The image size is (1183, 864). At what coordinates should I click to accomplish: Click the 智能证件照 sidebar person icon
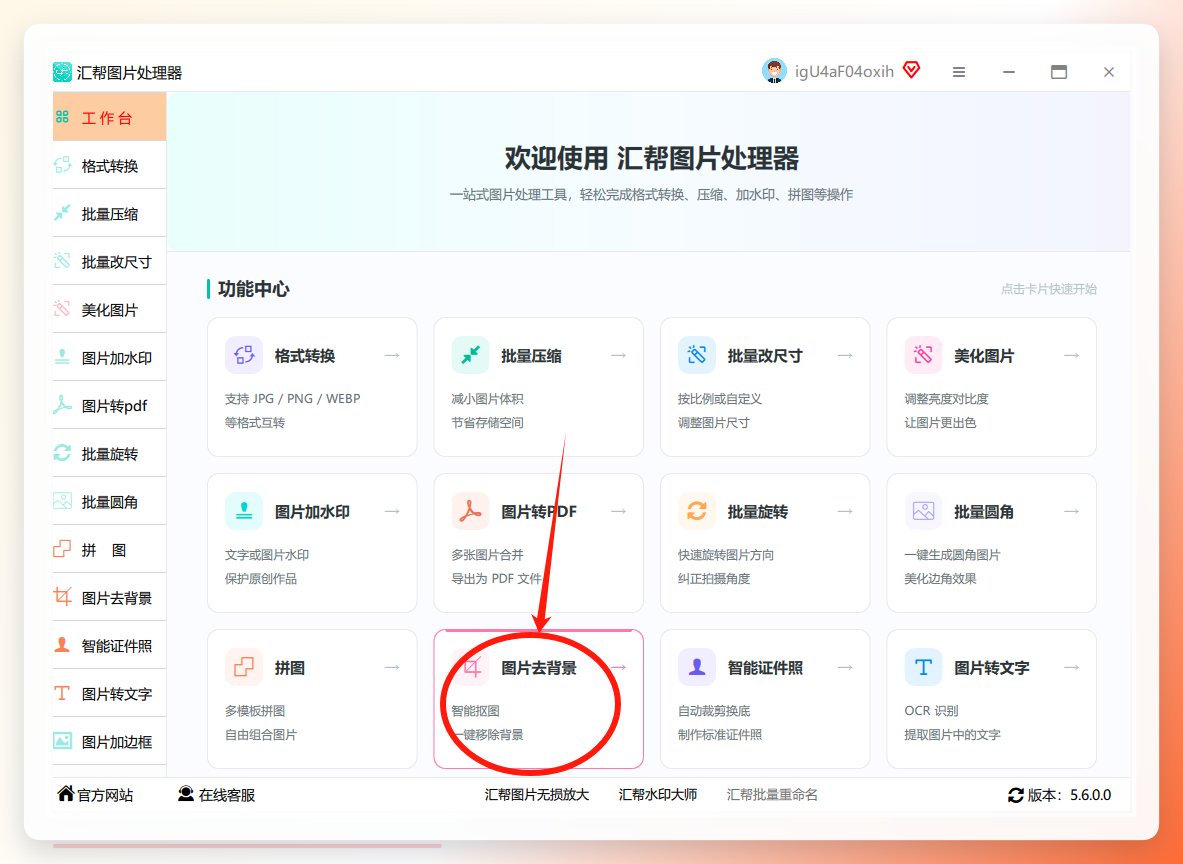click(x=62, y=646)
